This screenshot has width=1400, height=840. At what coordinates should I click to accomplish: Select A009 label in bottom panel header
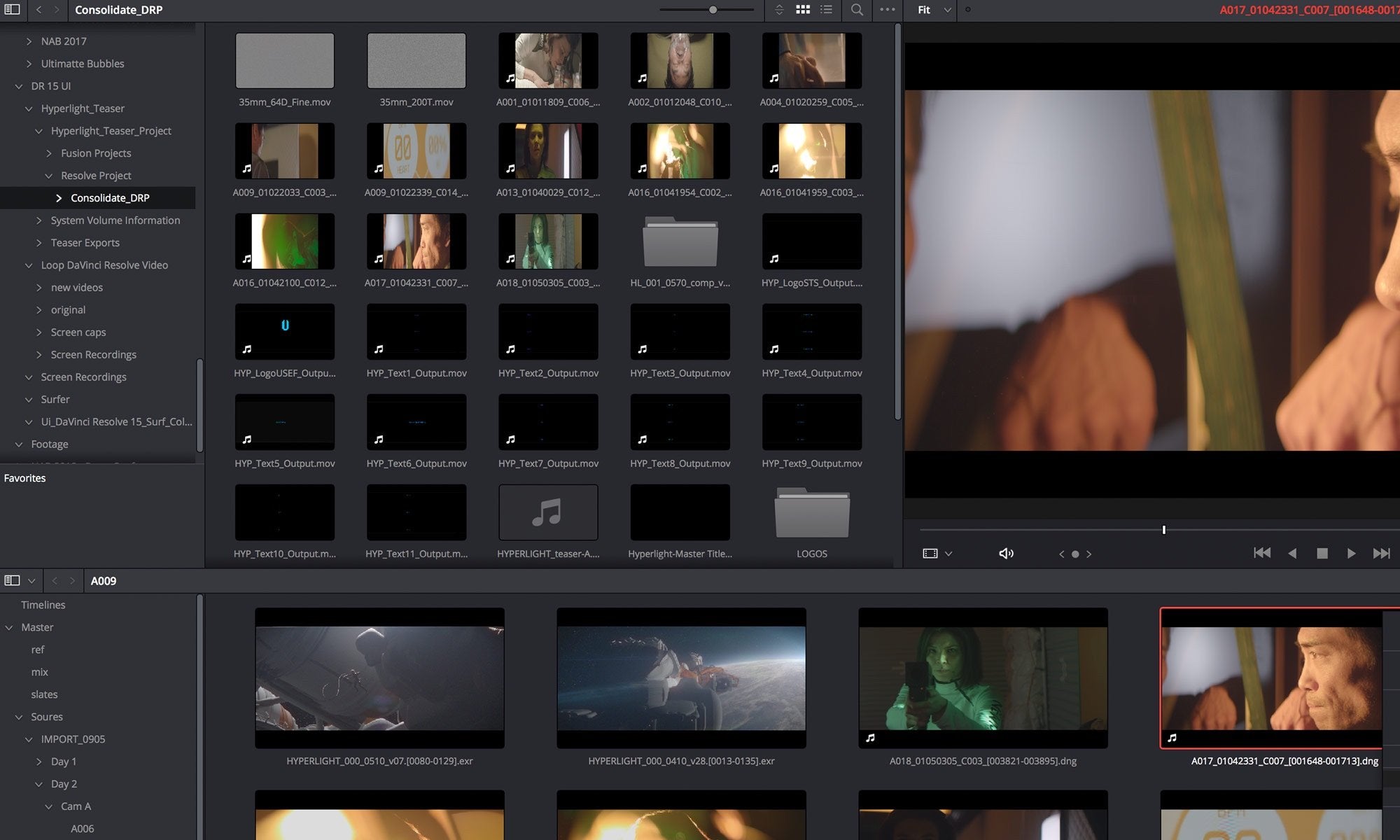tap(103, 580)
